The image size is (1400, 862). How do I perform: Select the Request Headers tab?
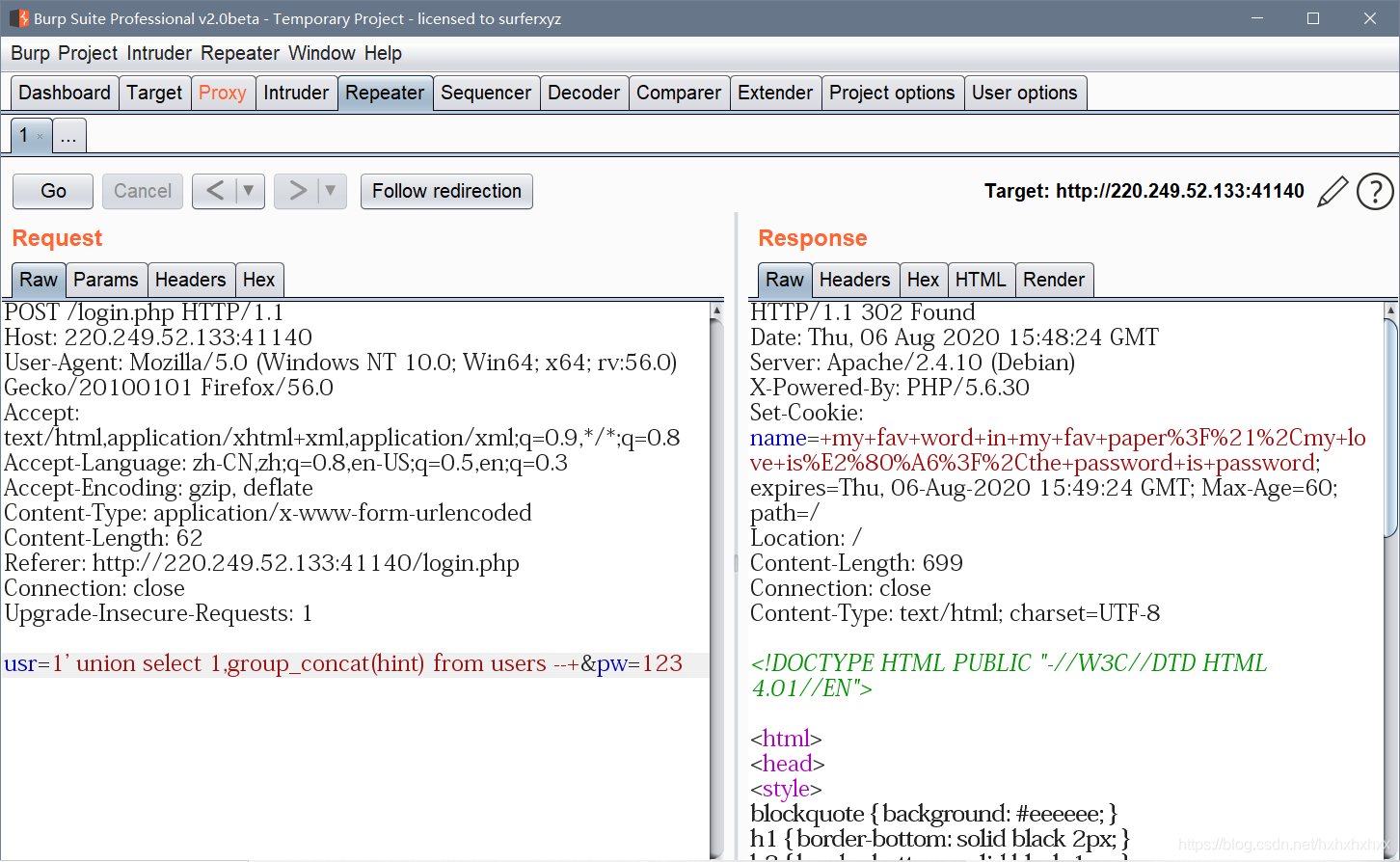click(x=190, y=280)
